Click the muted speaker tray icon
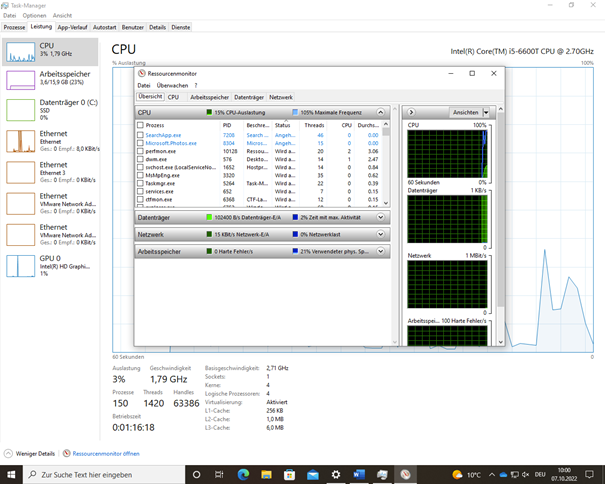 [x=526, y=474]
